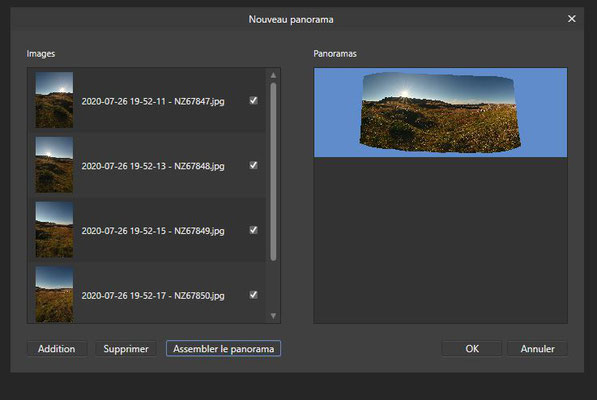Click the scroll down arrow in image list

[x=273, y=316]
